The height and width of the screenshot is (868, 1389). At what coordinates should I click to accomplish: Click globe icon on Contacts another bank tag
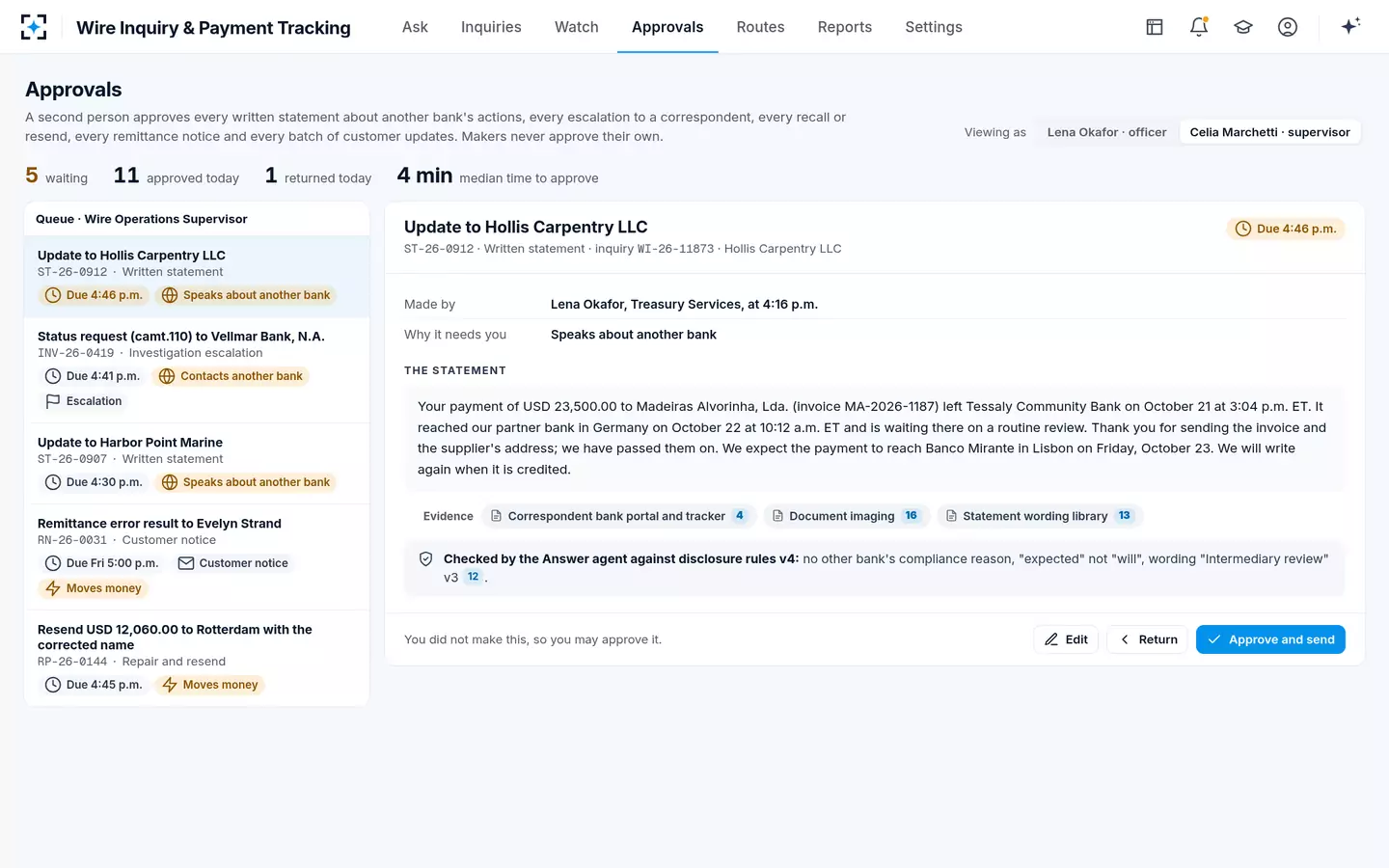pyautogui.click(x=167, y=376)
